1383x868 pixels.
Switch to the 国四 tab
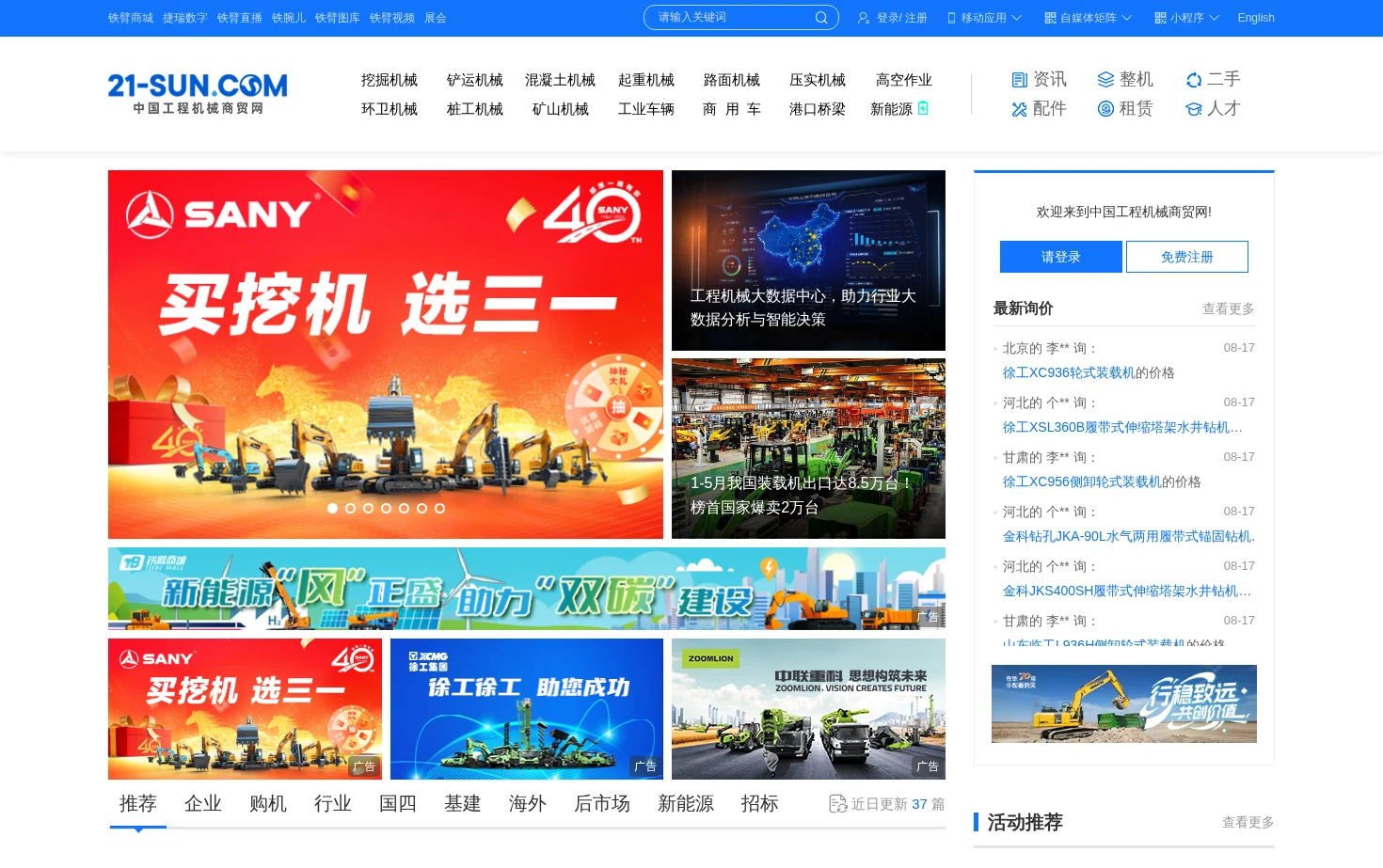click(x=398, y=804)
